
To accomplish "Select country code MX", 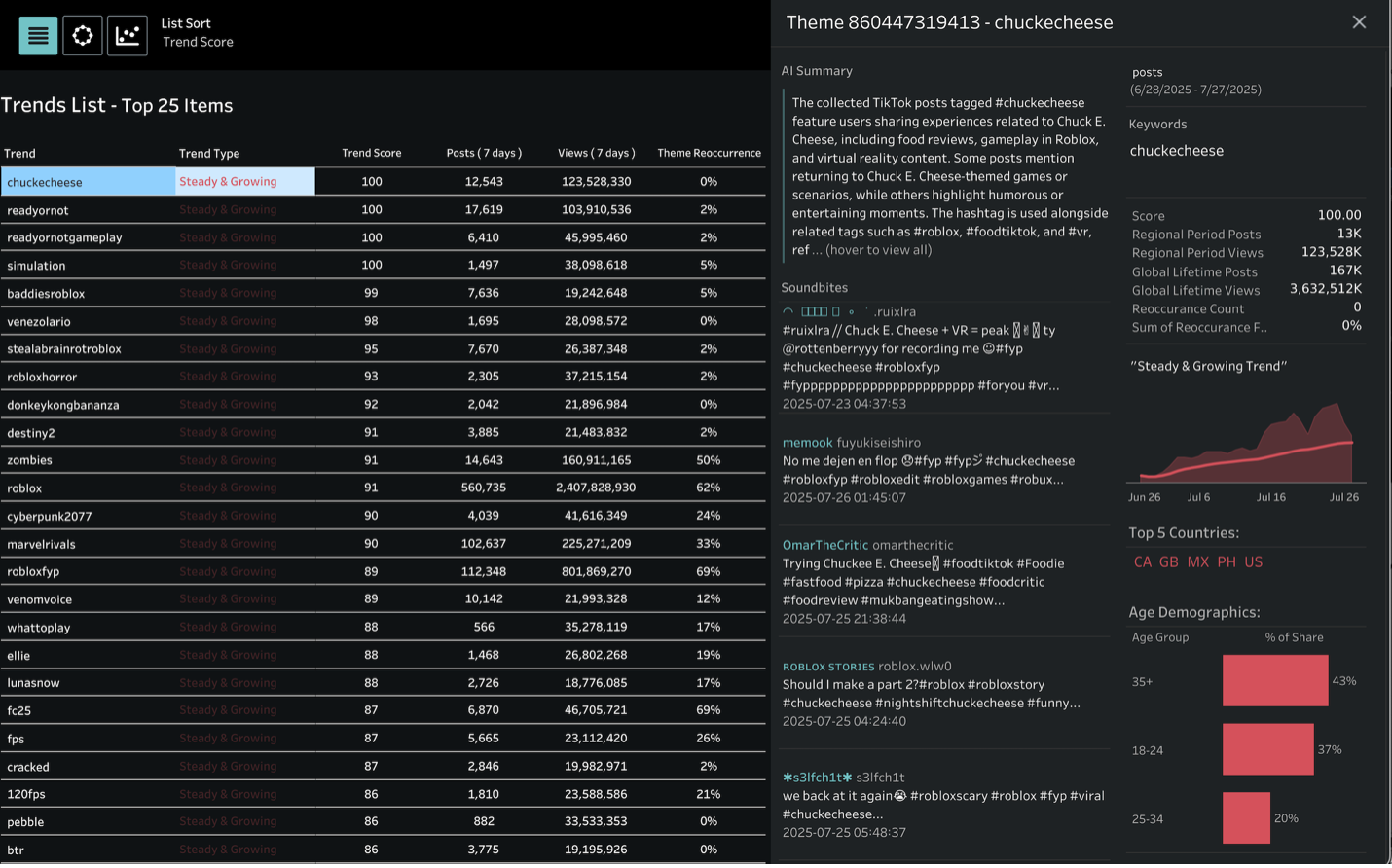I will (x=1198, y=562).
